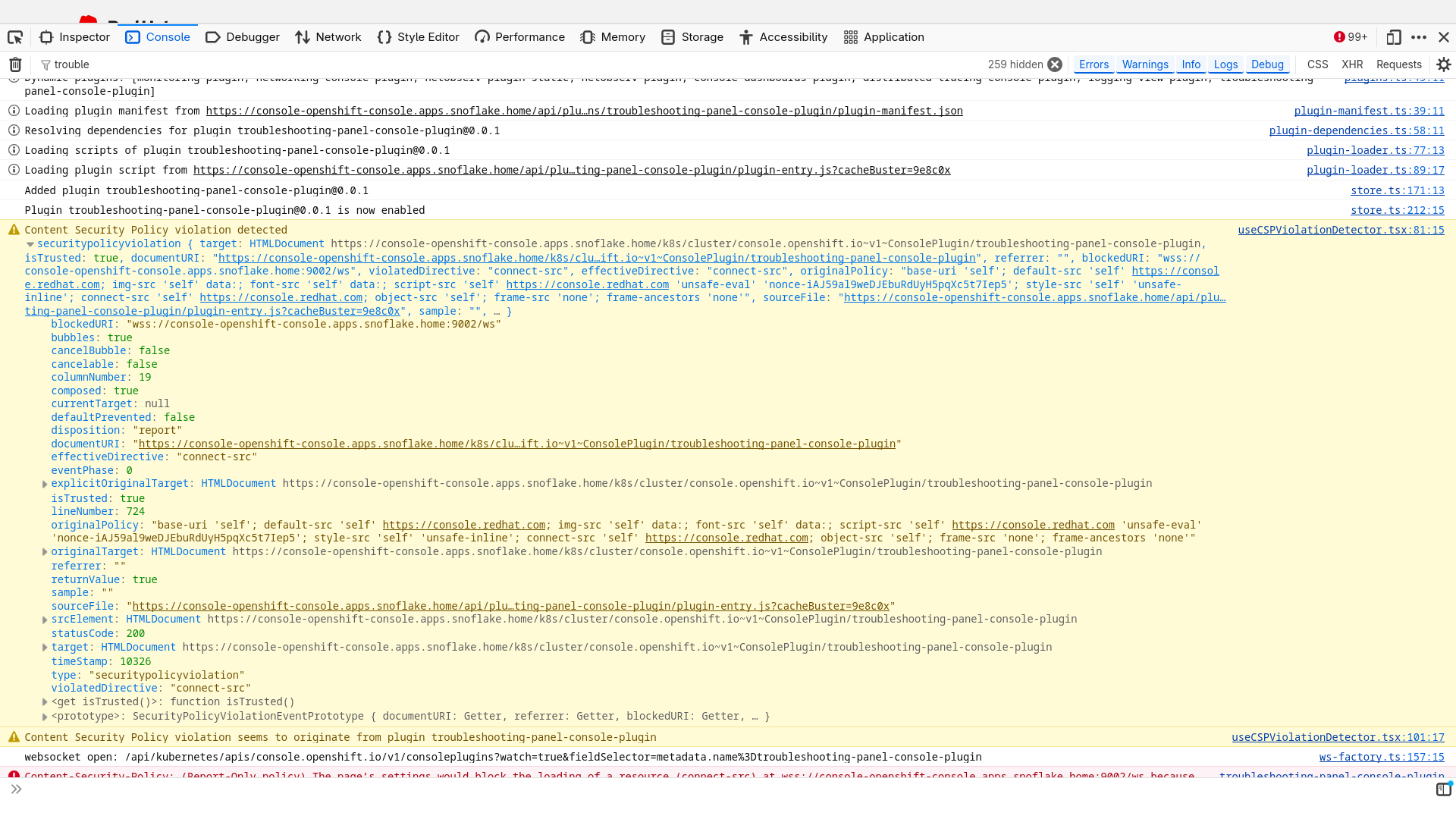Enable the XHR filter
Viewport: 1456px width, 819px height.
[x=1352, y=64]
